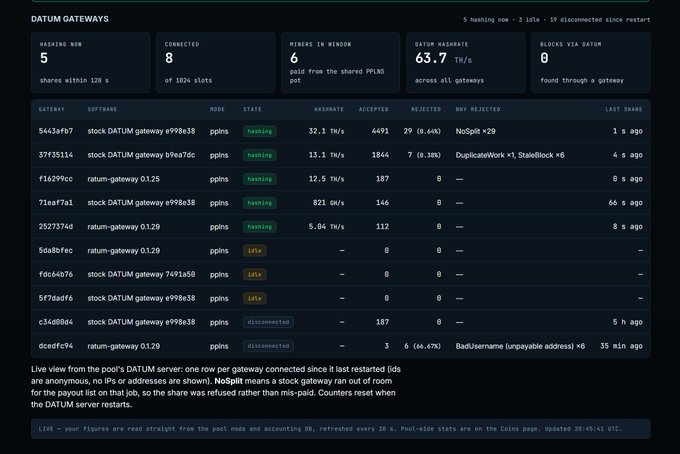Click rejected value 29 (0.64%)
680x454 pixels.
click(422, 131)
